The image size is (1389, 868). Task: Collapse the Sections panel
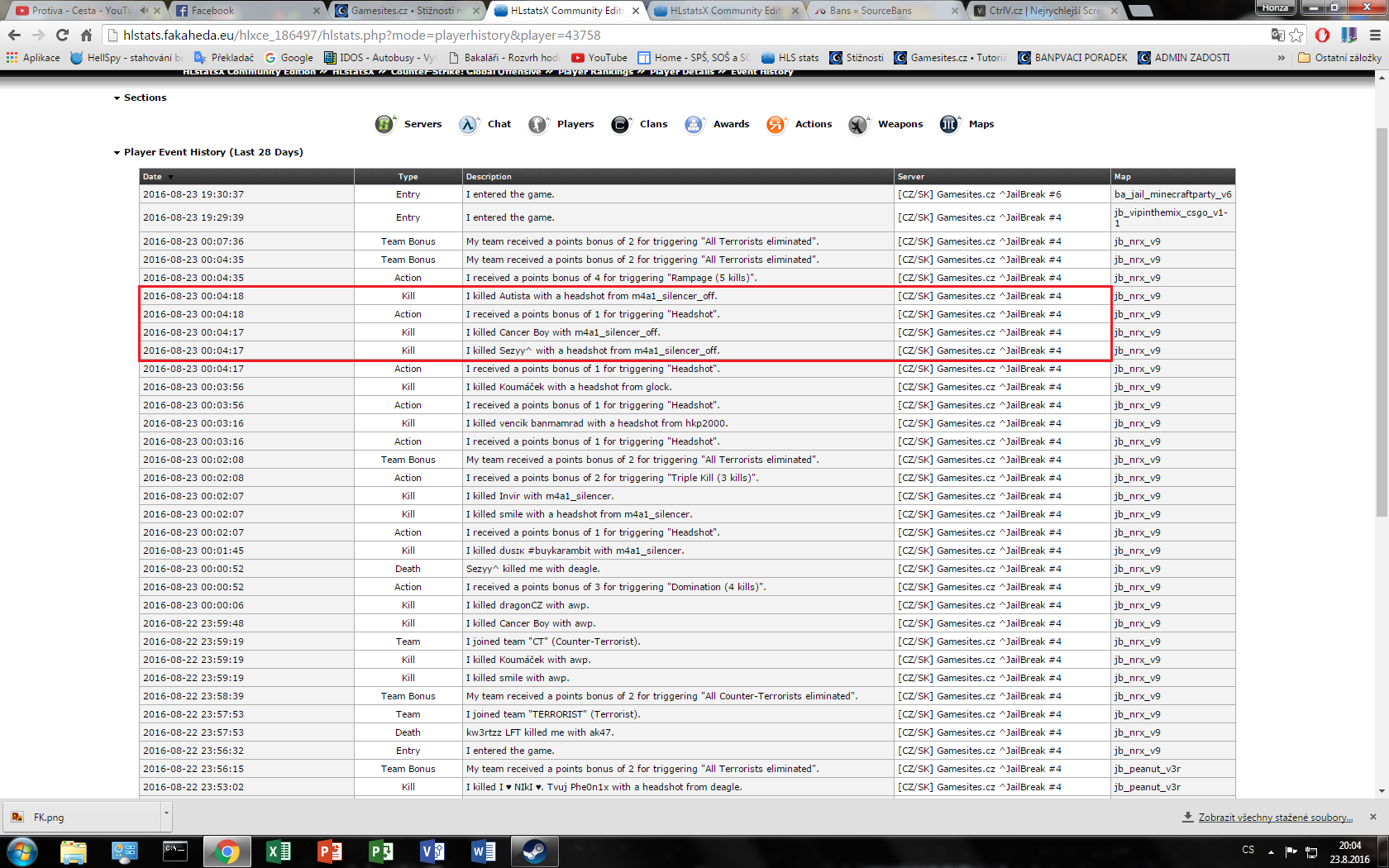[117, 98]
